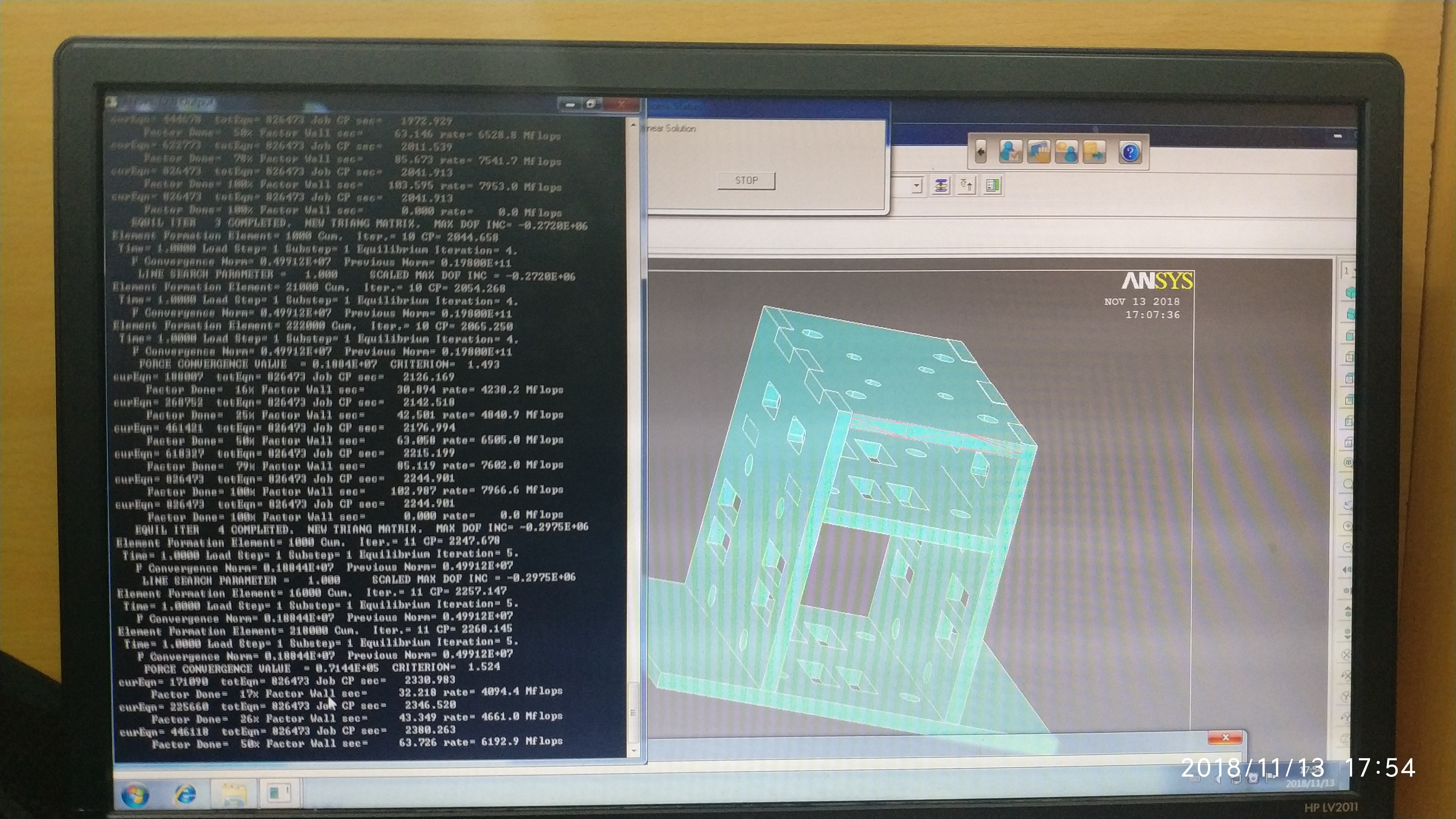Open the Windows Start menu orb
Viewport: 1456px width, 819px height.
pos(135,795)
